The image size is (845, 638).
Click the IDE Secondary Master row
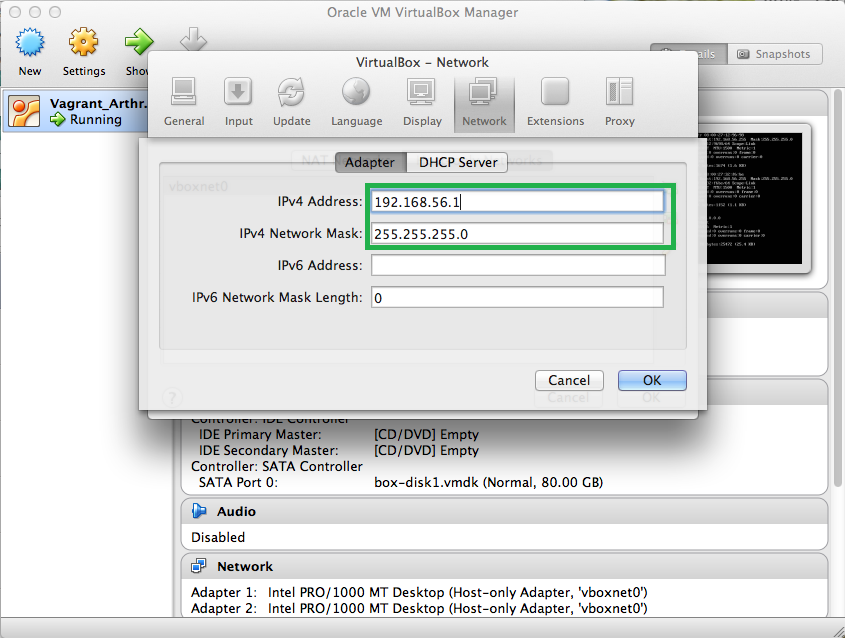click(338, 450)
